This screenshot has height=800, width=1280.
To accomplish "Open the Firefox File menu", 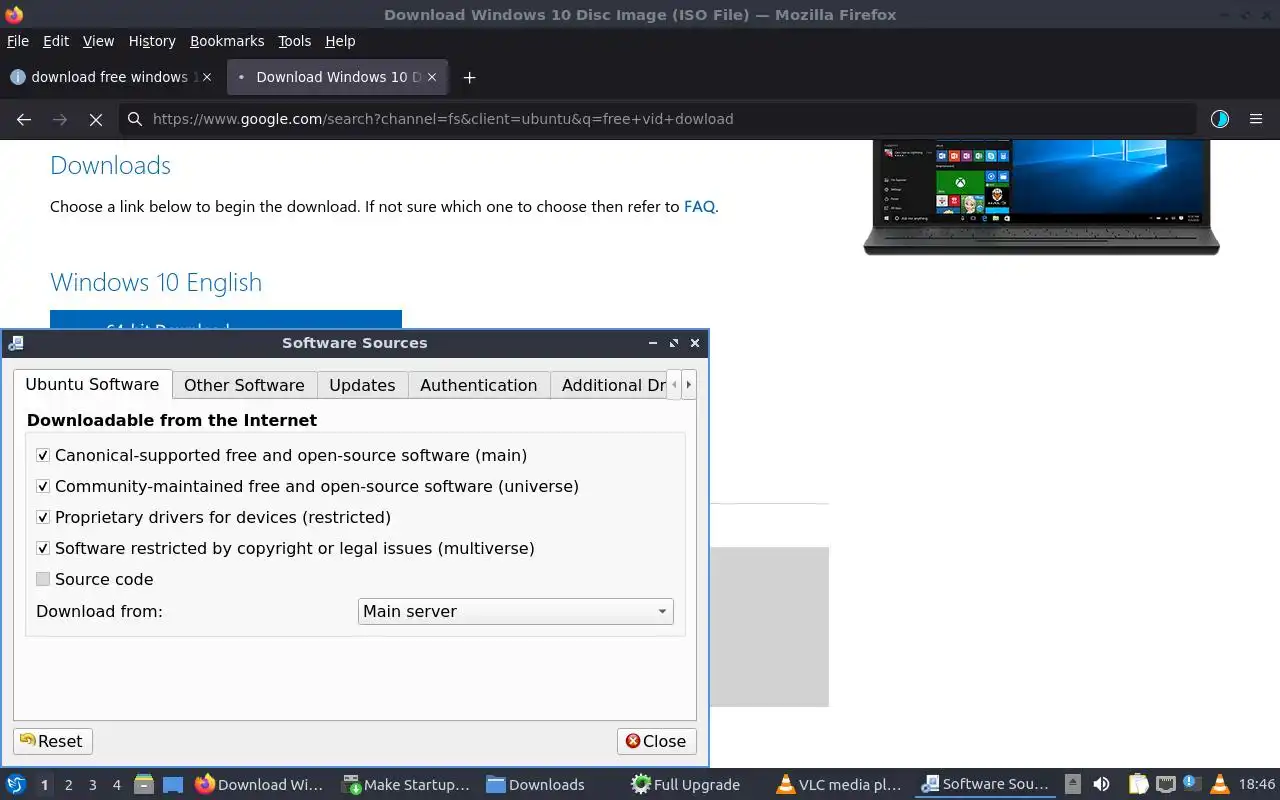I will [x=18, y=41].
